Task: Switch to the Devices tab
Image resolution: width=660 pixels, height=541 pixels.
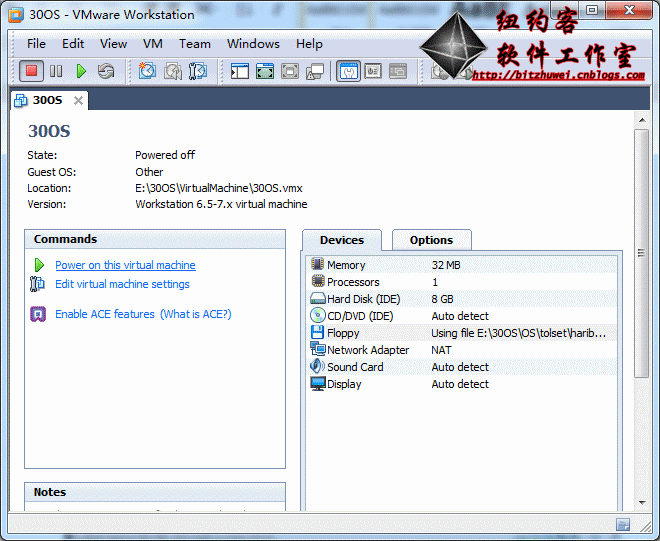Action: [x=342, y=240]
